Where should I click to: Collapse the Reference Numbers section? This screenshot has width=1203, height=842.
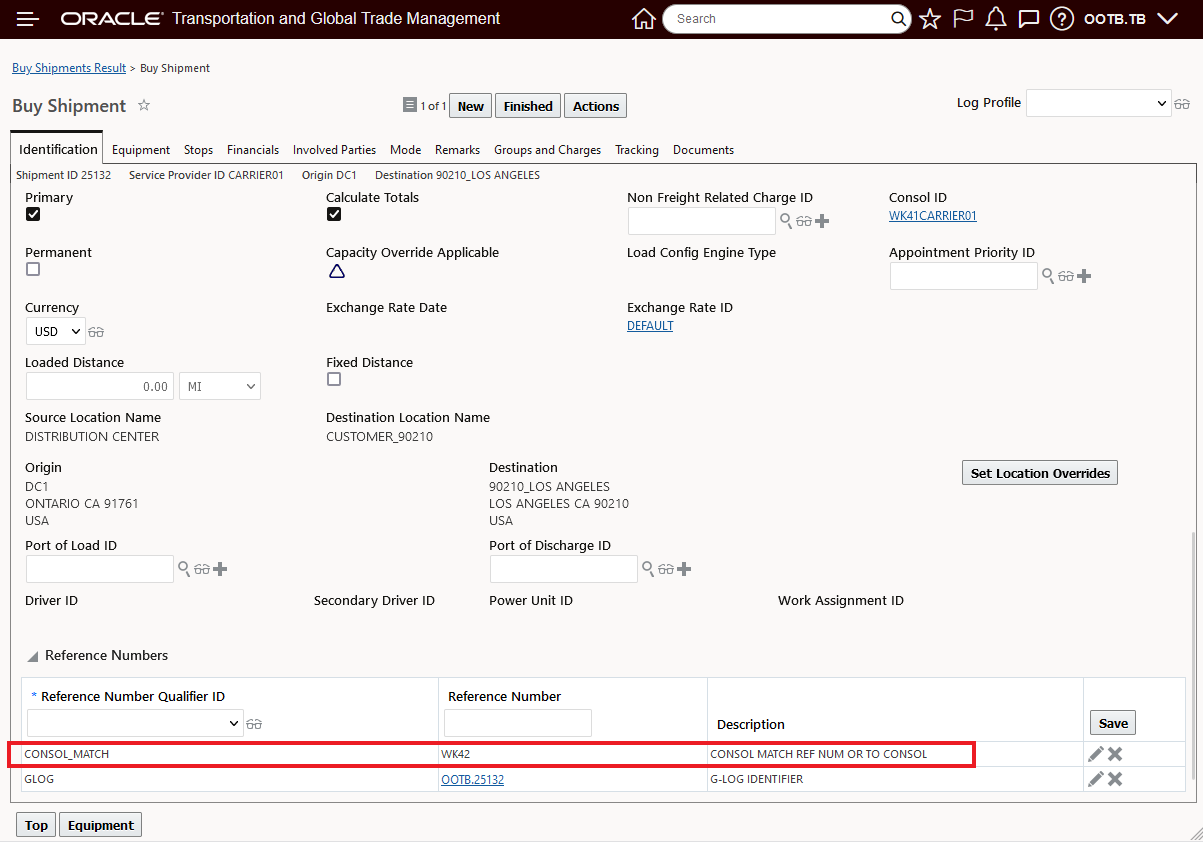pos(33,657)
